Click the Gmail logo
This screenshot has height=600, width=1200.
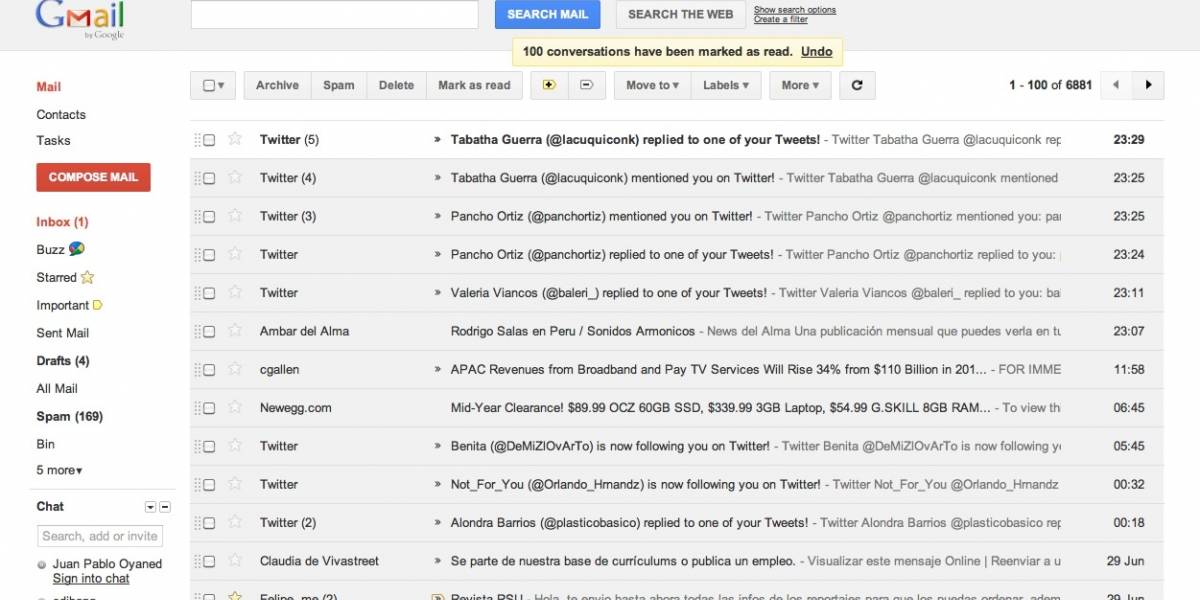80,18
